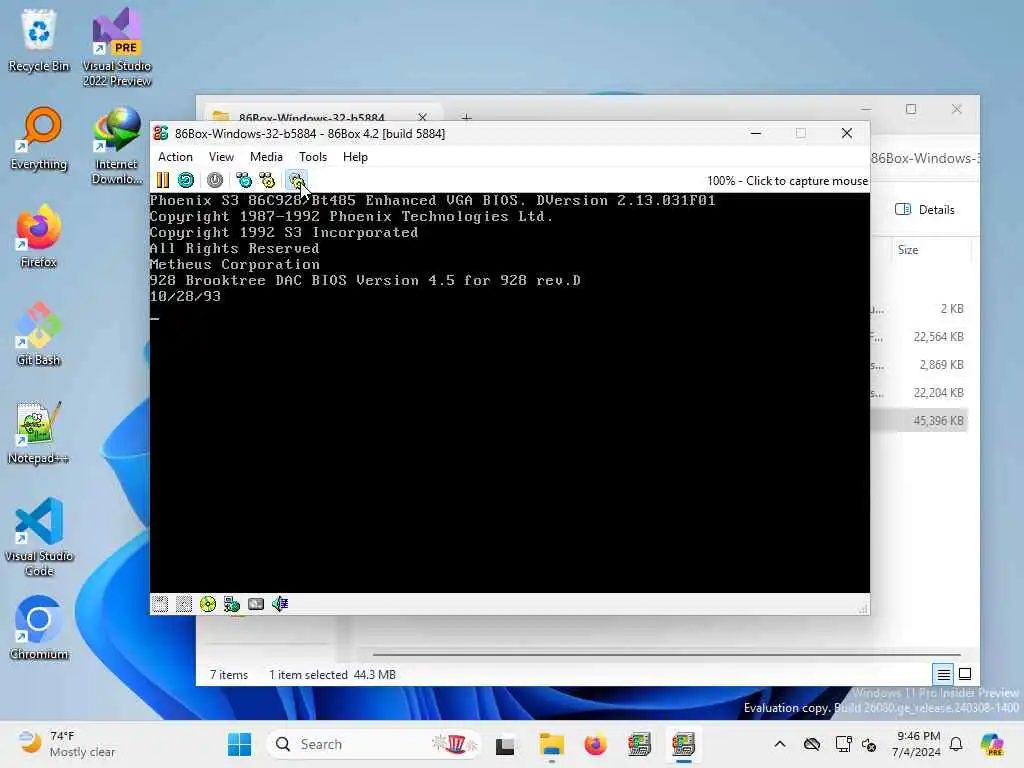Screen dimensions: 1024x768
Task: Select Notepad++ desktop shortcut
Action: pyautogui.click(x=39, y=432)
